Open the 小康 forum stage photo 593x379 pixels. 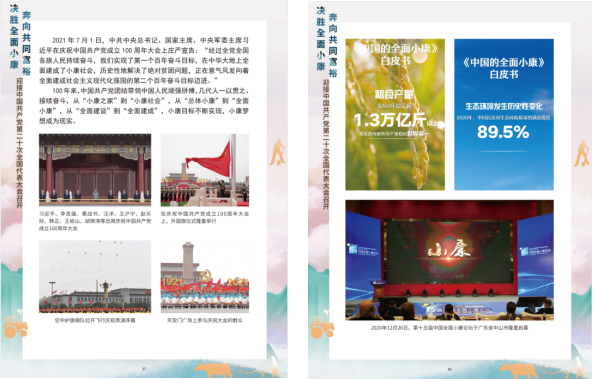coord(449,260)
